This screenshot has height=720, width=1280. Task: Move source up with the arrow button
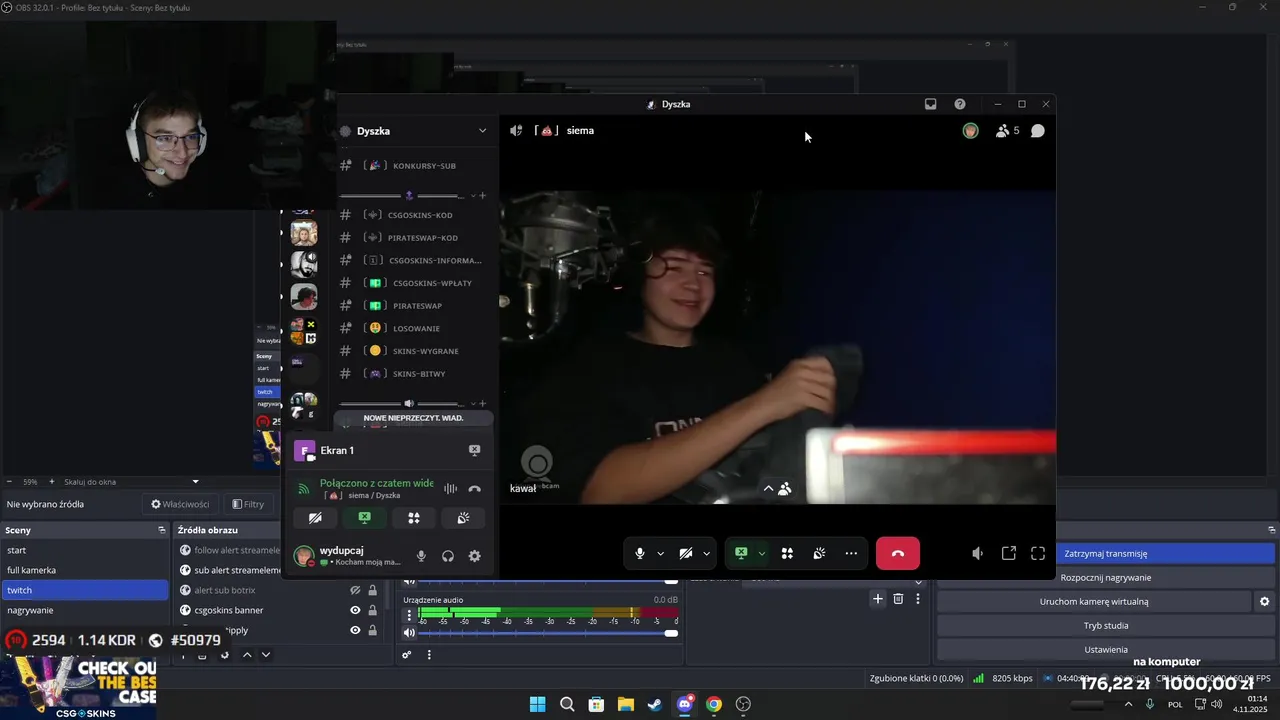247,655
